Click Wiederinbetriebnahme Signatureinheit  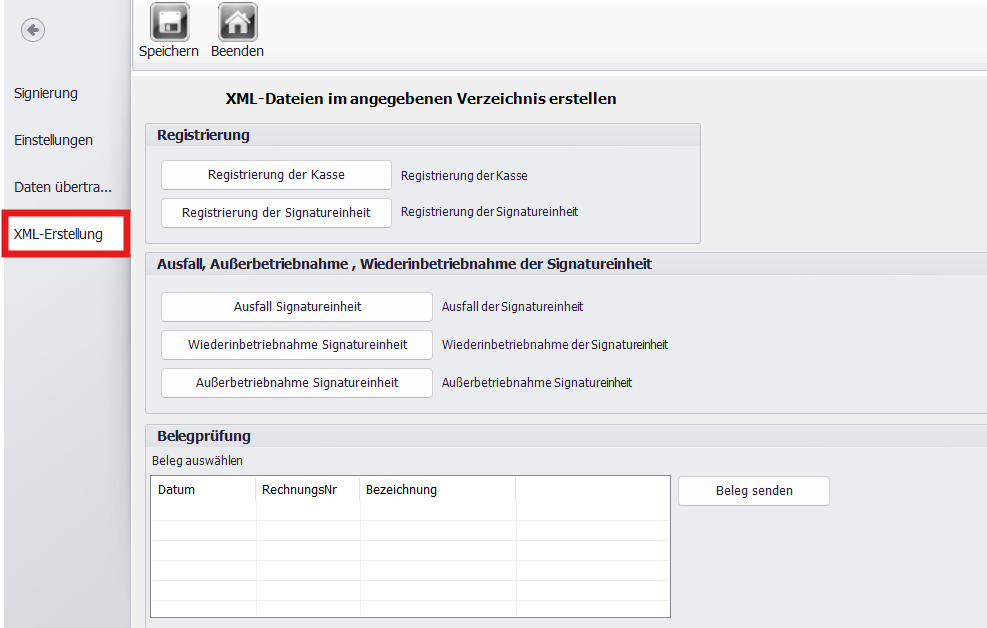point(296,344)
